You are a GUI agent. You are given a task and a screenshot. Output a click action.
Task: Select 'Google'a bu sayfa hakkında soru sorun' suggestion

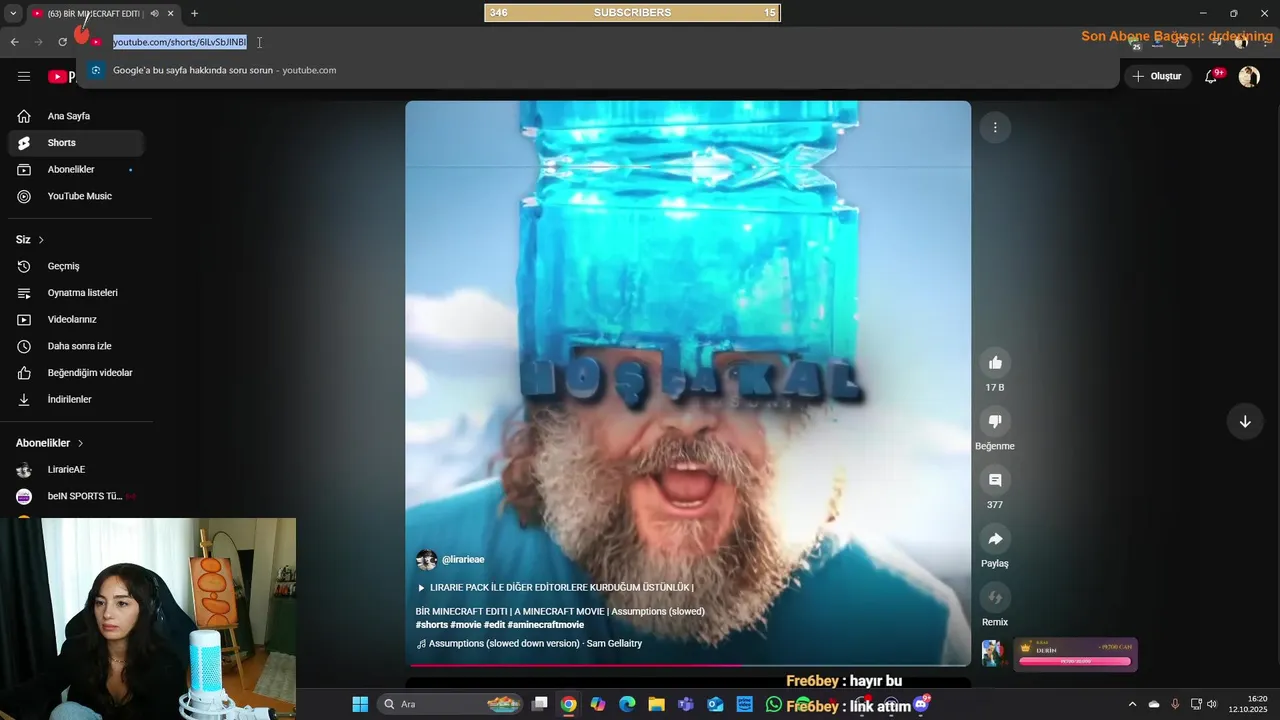598,71
